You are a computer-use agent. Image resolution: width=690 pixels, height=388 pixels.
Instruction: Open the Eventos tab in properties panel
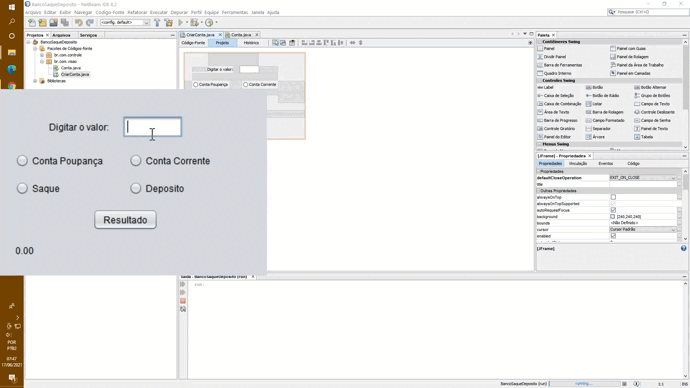pos(606,164)
